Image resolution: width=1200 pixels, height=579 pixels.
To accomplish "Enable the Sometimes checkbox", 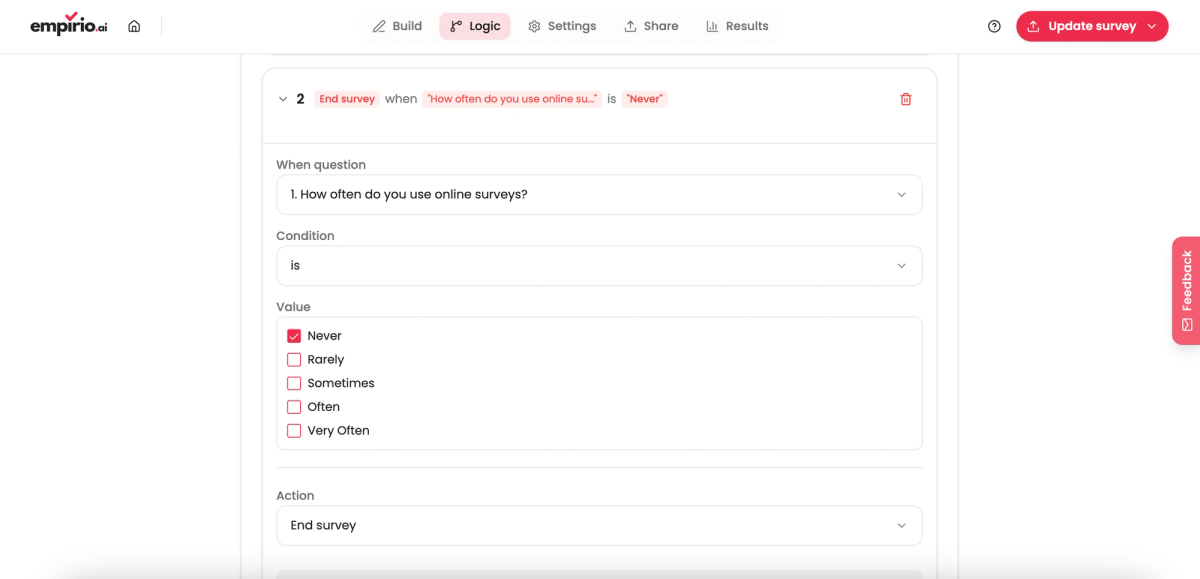I will point(294,383).
